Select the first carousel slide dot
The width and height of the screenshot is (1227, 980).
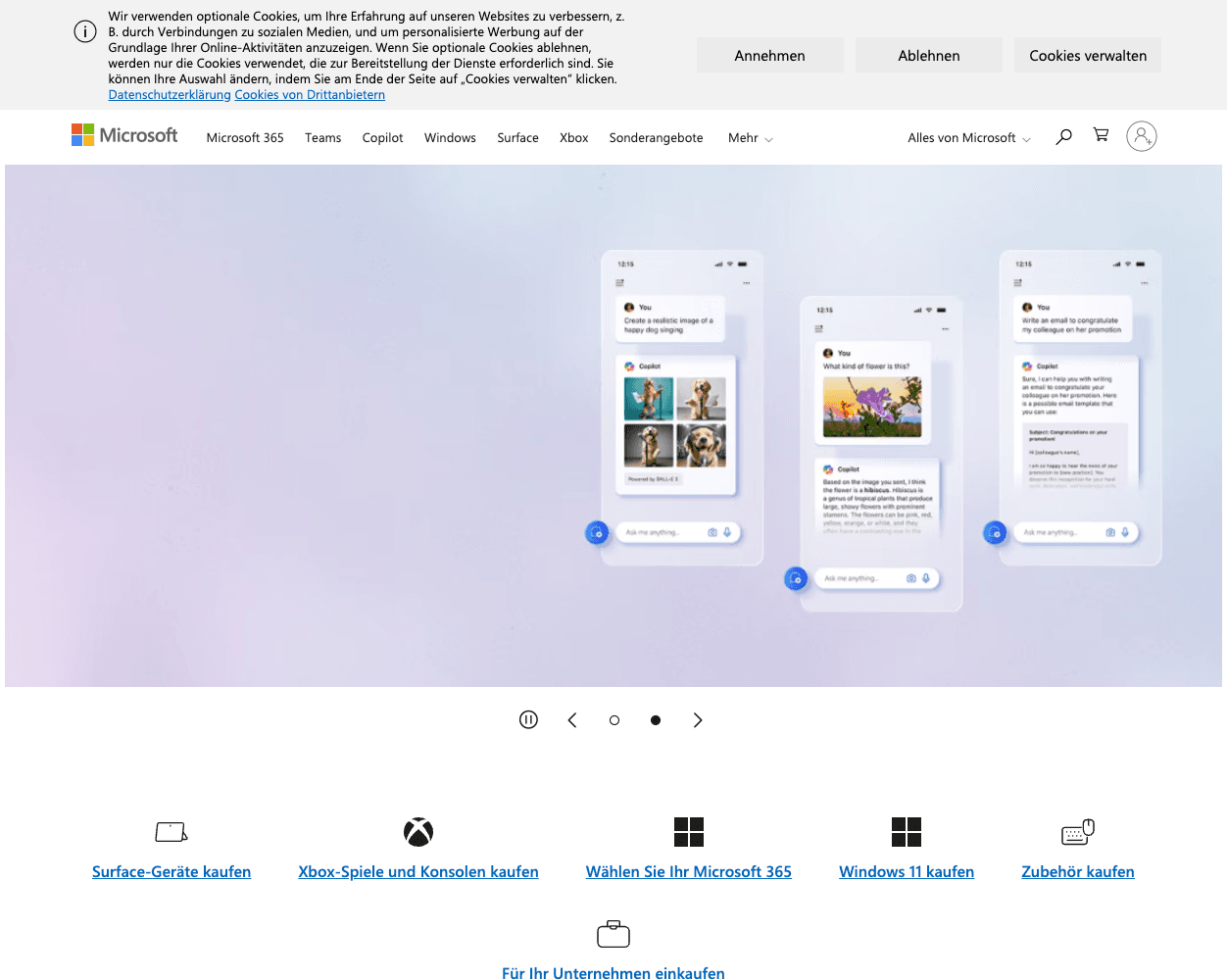click(614, 720)
